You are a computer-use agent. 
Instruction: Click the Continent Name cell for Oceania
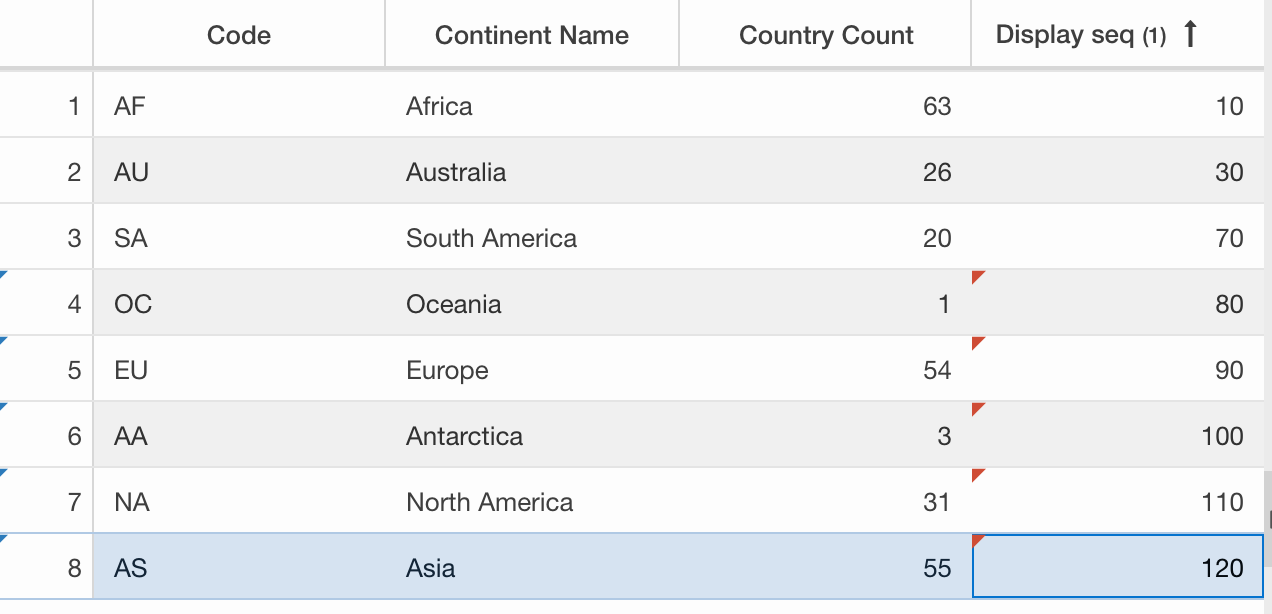532,303
